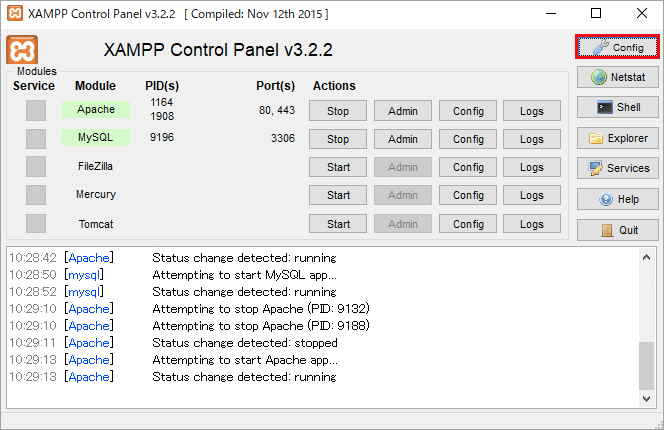Screen dimensions: 664x430
Task: Toggle the Apache service checkbox
Action: pyautogui.click(x=36, y=111)
